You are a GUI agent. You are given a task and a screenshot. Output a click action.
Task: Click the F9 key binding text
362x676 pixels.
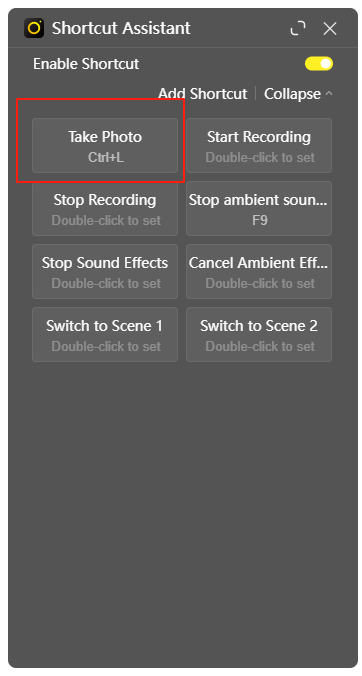(260, 221)
